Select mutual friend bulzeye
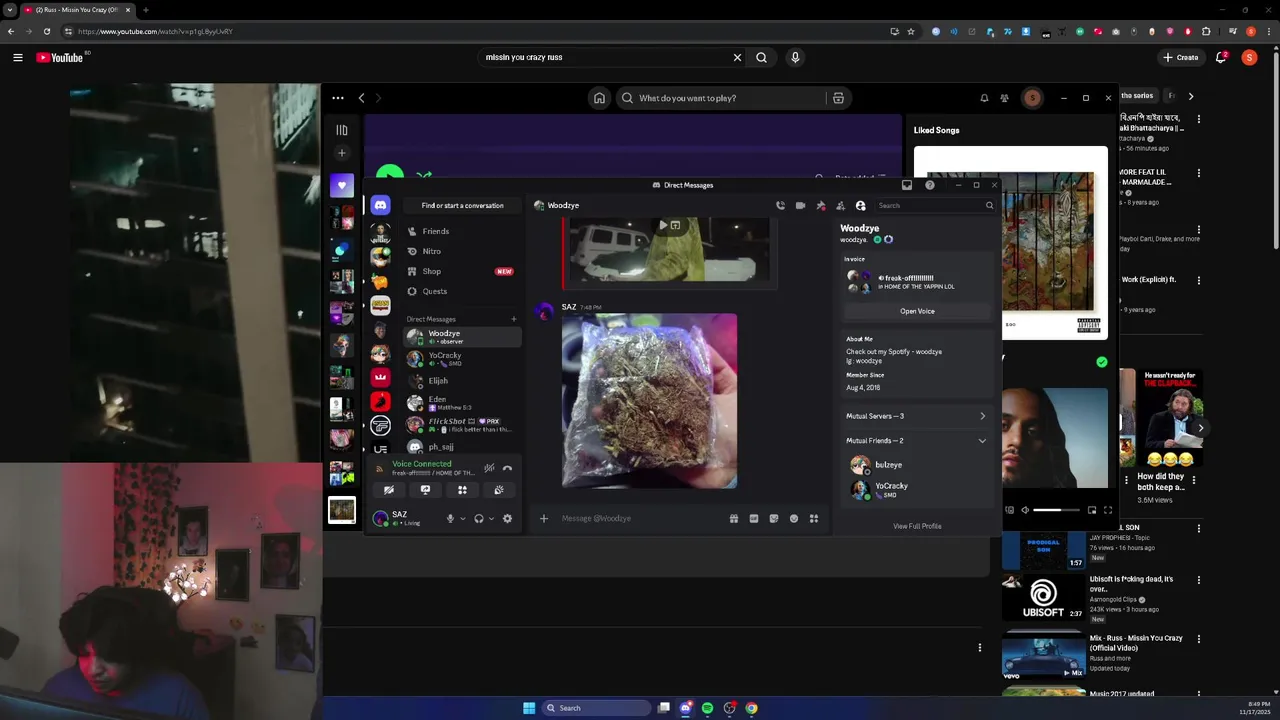The height and width of the screenshot is (720, 1280). (916, 465)
